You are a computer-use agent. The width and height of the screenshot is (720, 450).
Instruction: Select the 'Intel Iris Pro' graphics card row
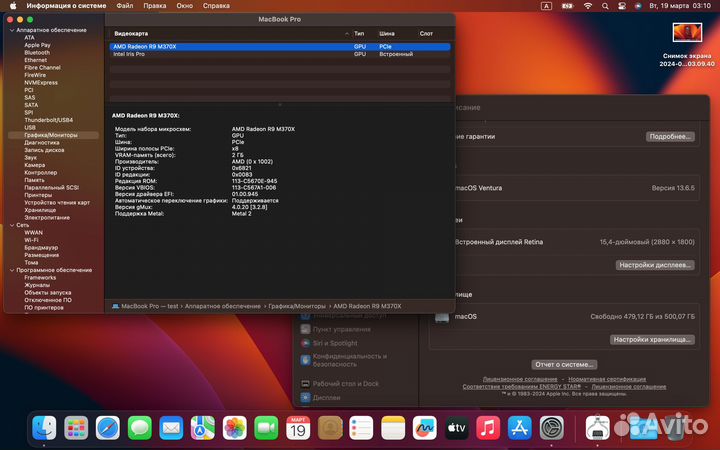(x=280, y=54)
